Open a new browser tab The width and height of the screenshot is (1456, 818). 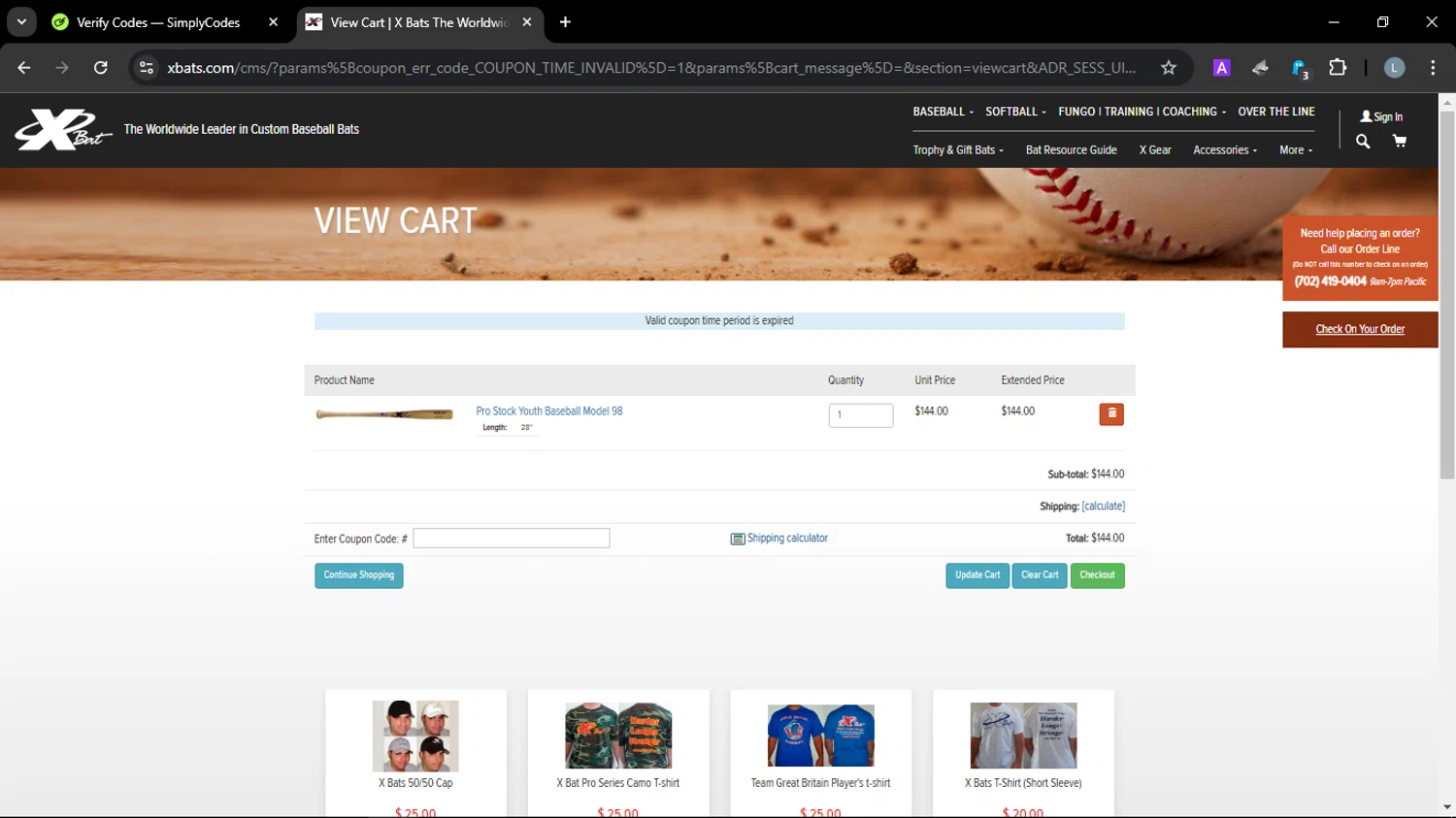tap(565, 22)
